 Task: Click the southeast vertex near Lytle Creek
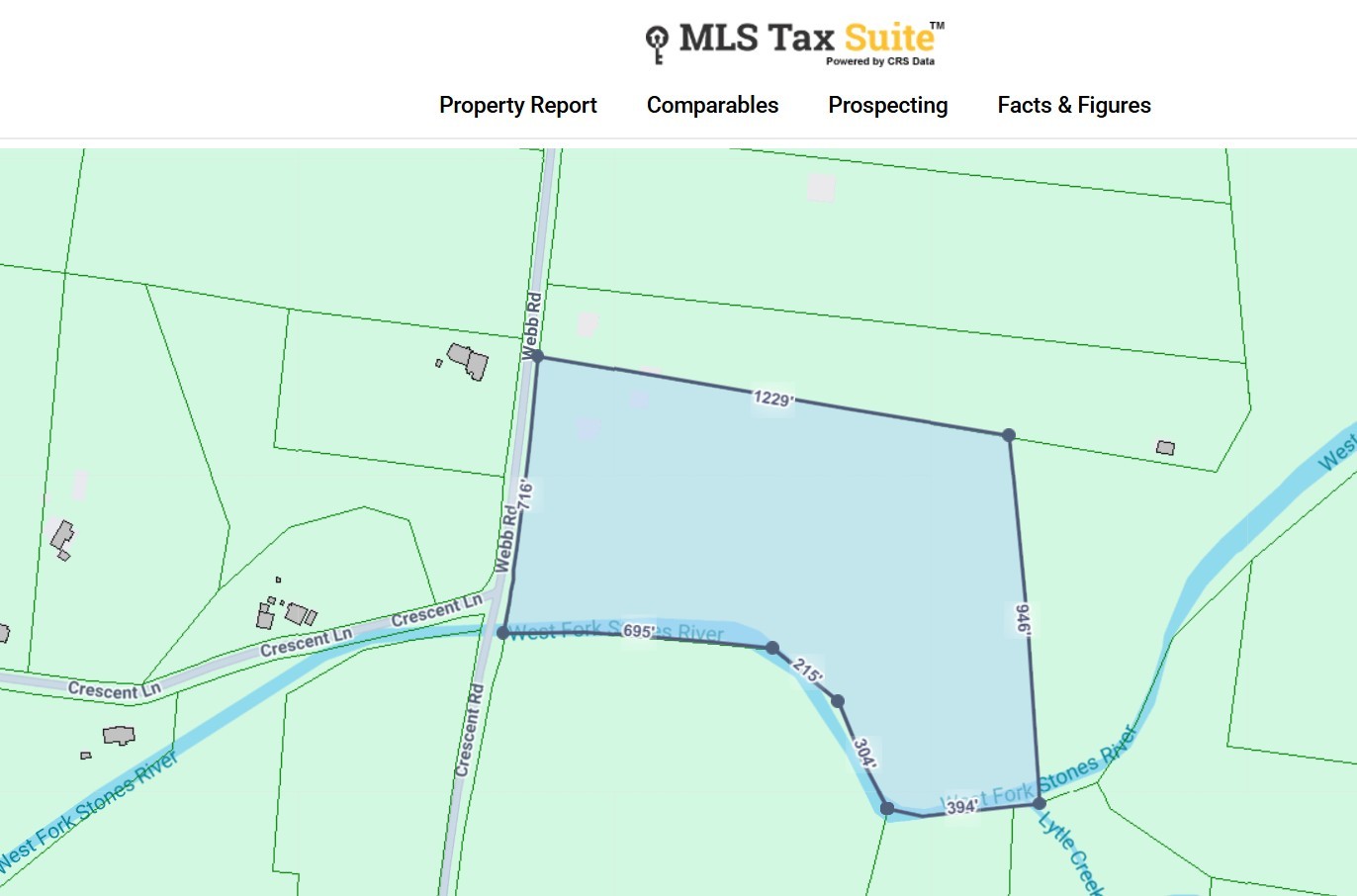pyautogui.click(x=1040, y=804)
